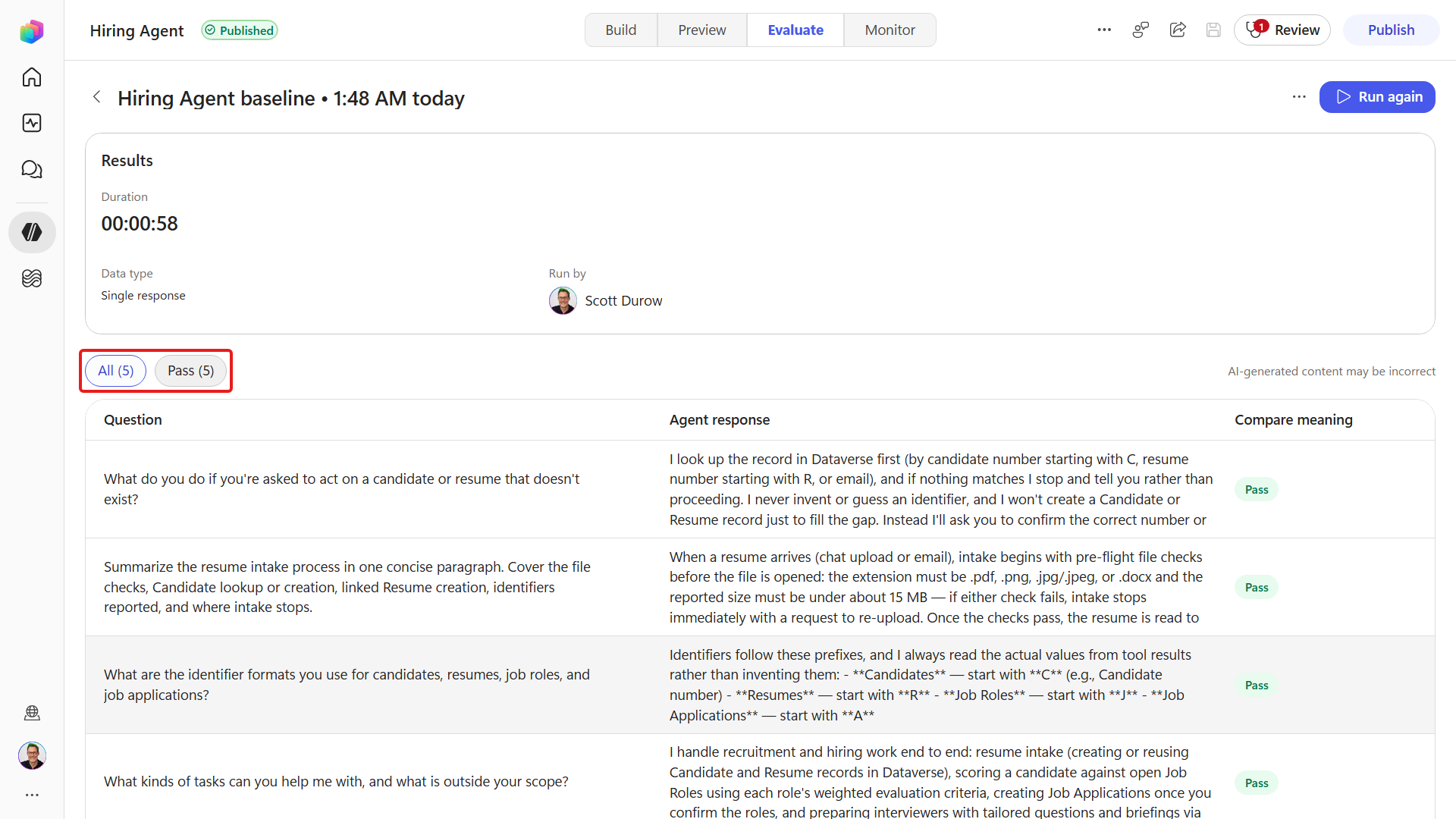Viewport: 1456px width, 819px height.
Task: Click the share icon in top bar
Action: (x=1178, y=30)
